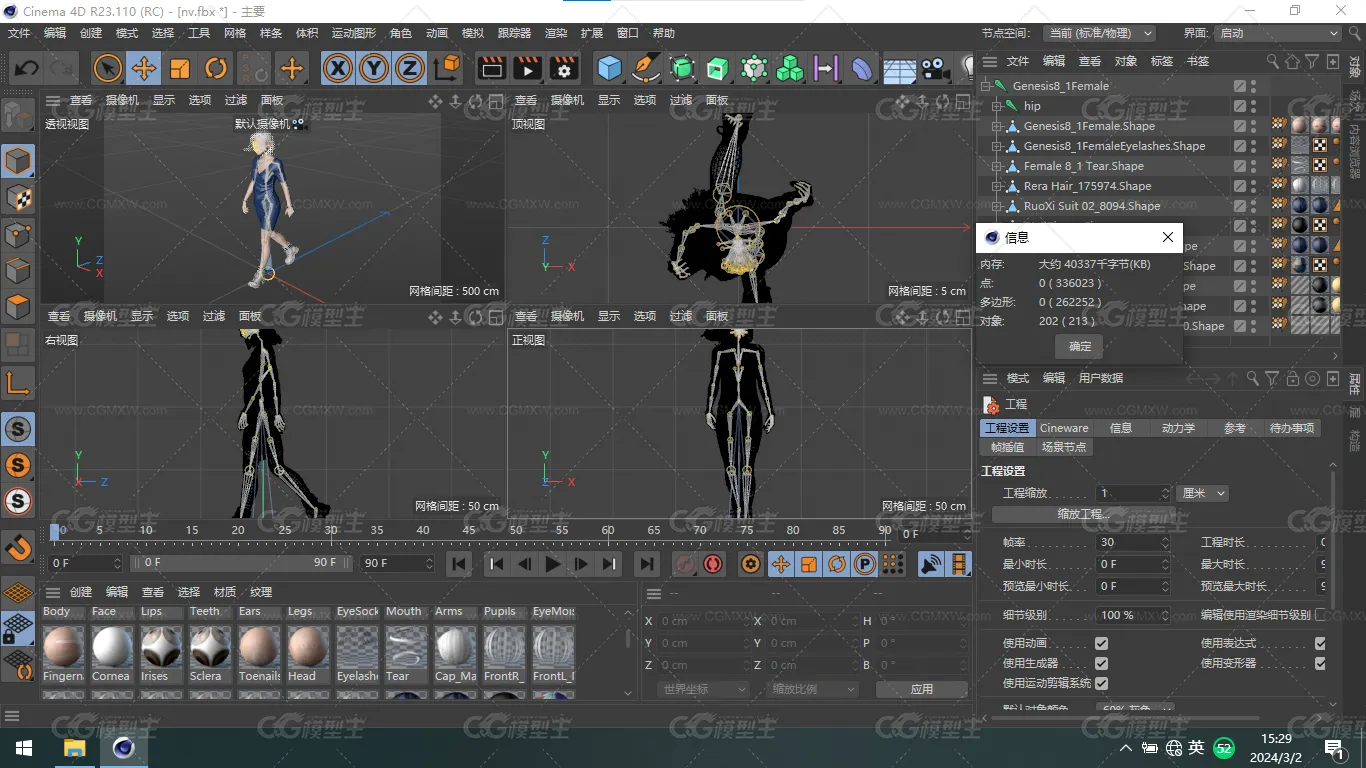Toggle the Z axis lock icon
This screenshot has width=1366, height=768.
click(410, 68)
